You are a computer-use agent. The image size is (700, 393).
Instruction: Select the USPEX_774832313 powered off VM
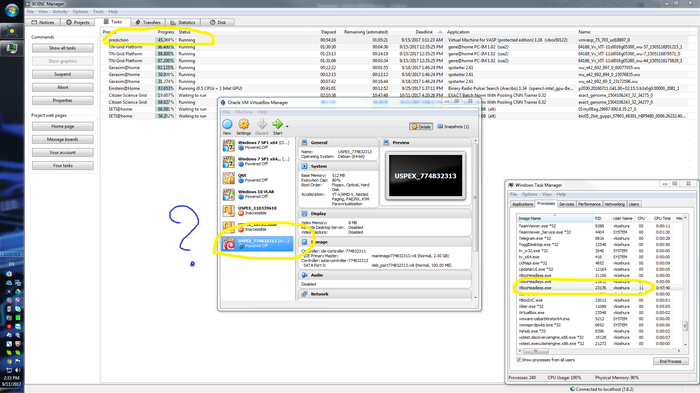point(258,243)
